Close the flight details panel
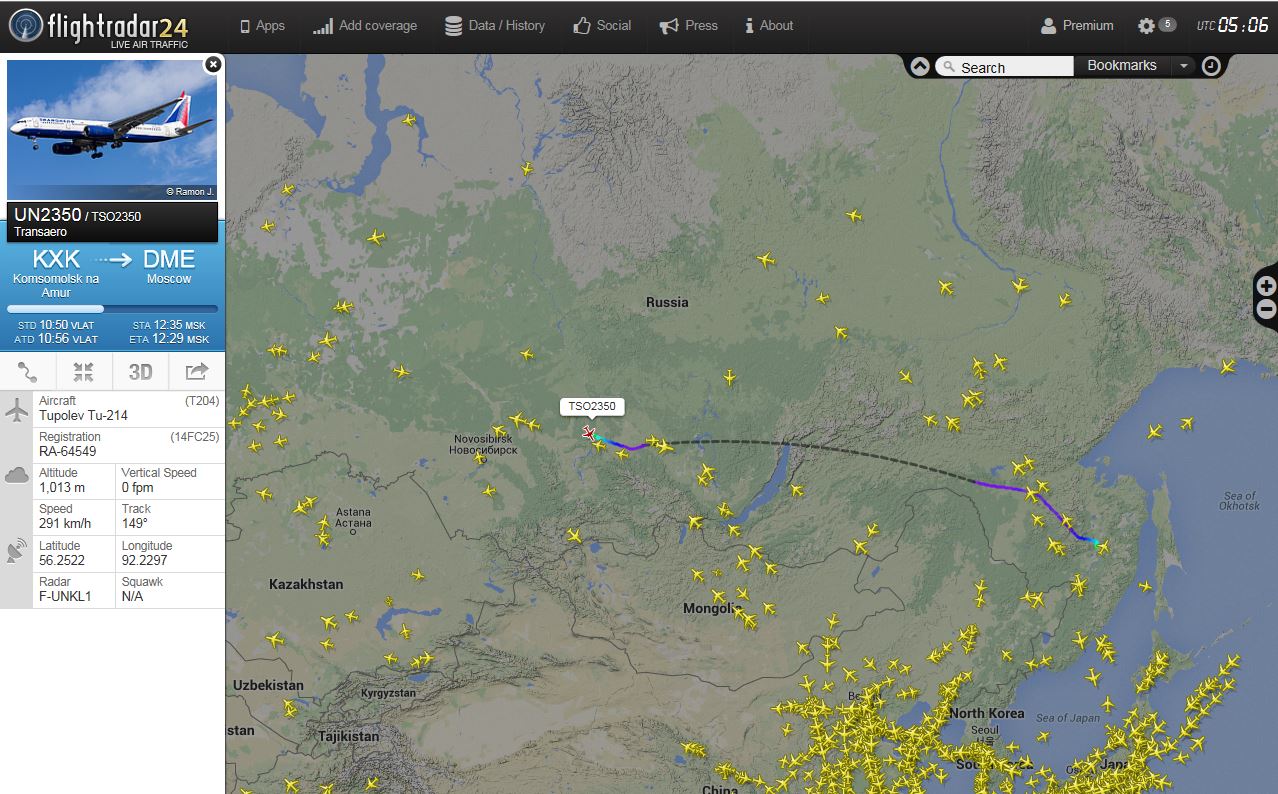Viewport: 1278px width, 794px height. coord(212,64)
